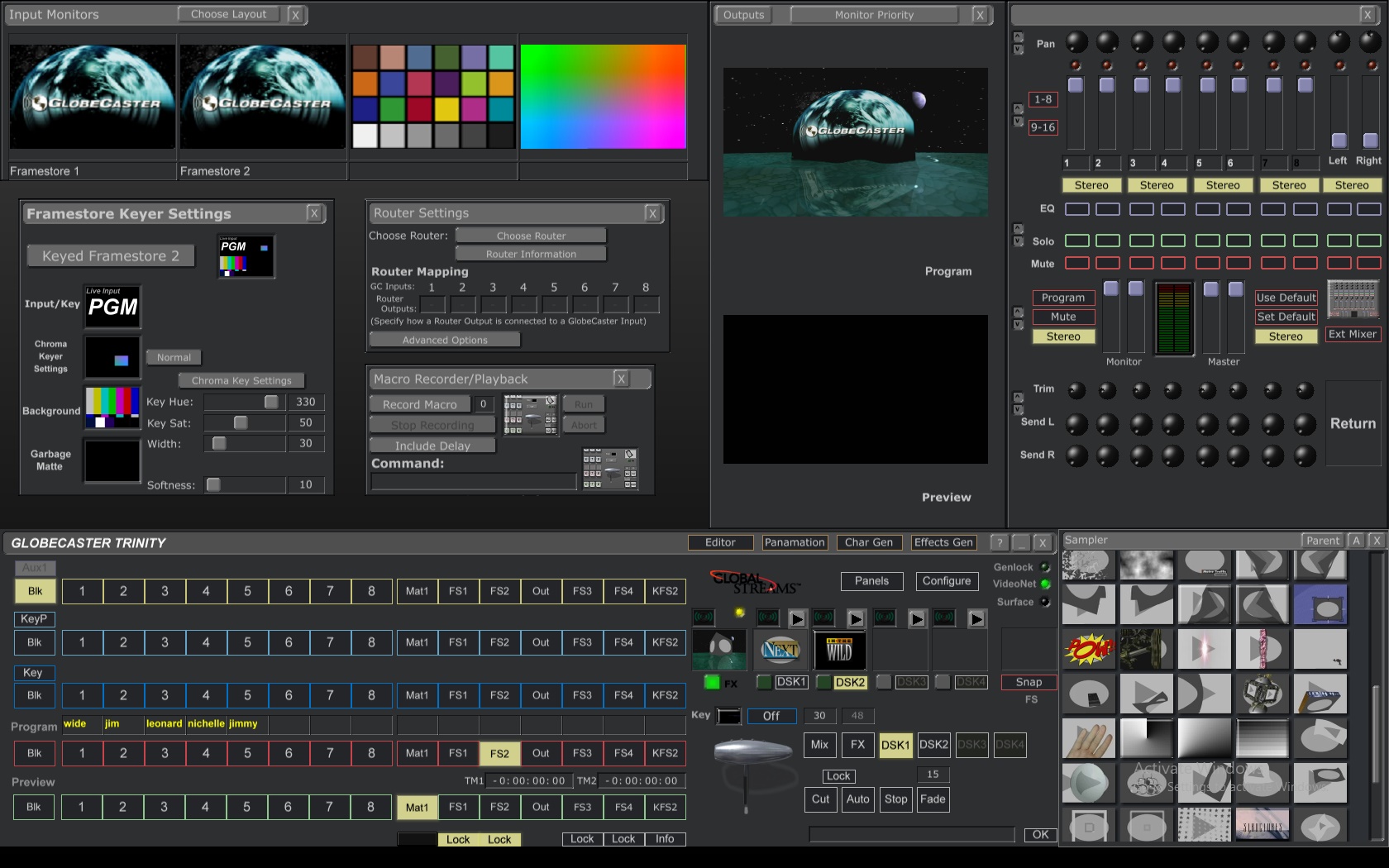Click the Auto transition button
This screenshot has width=1389, height=868.
857,799
